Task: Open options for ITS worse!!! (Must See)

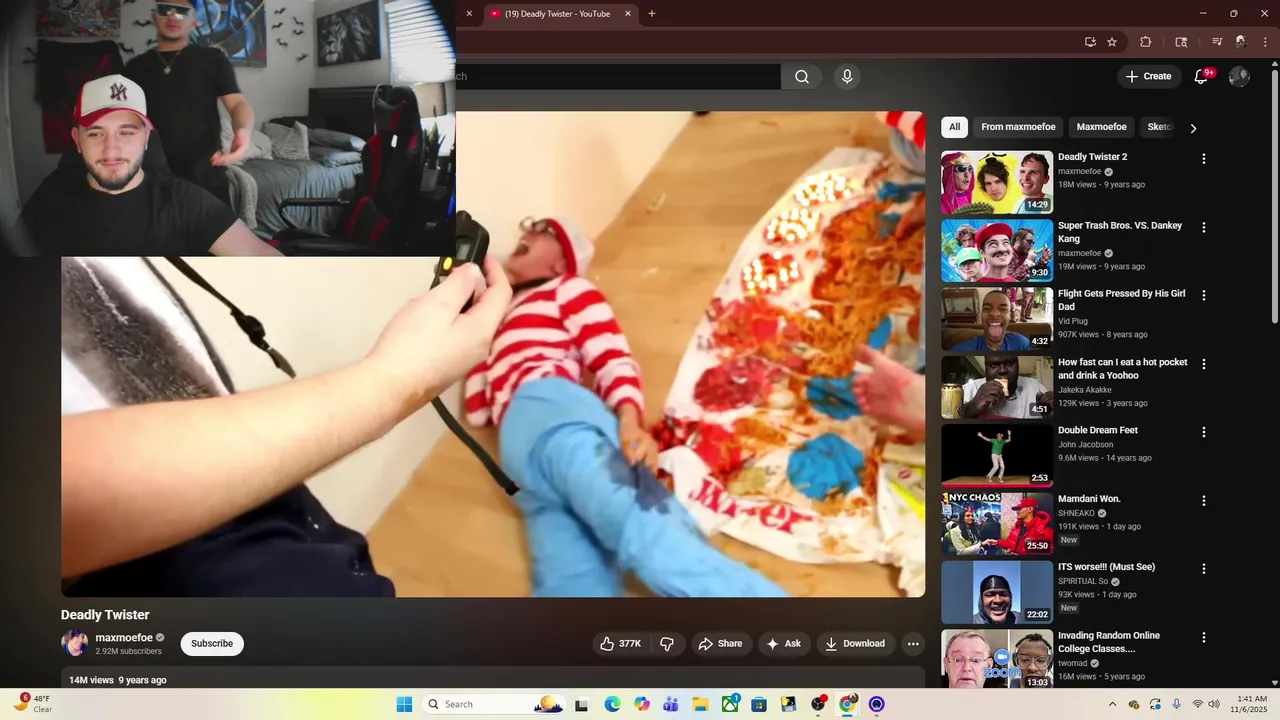Action: click(1204, 568)
